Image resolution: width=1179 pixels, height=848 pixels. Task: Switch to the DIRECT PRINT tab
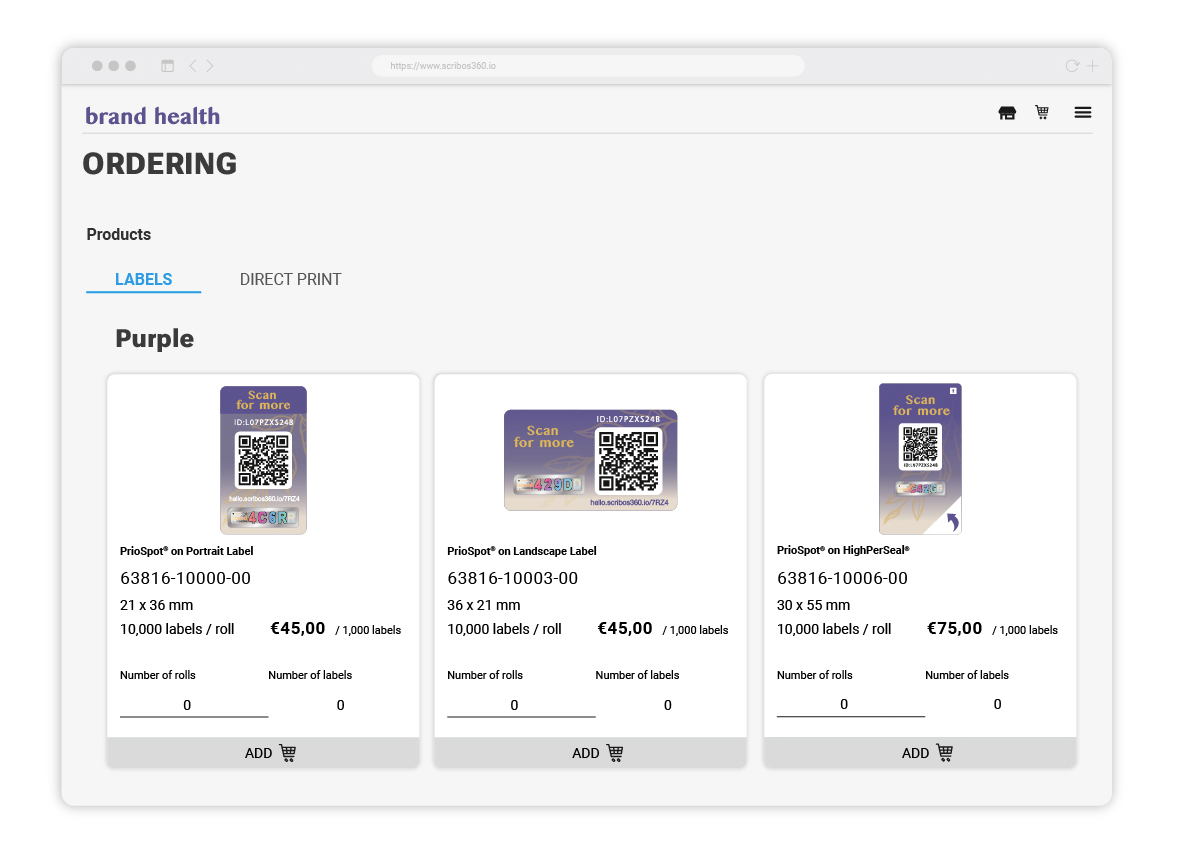point(290,279)
